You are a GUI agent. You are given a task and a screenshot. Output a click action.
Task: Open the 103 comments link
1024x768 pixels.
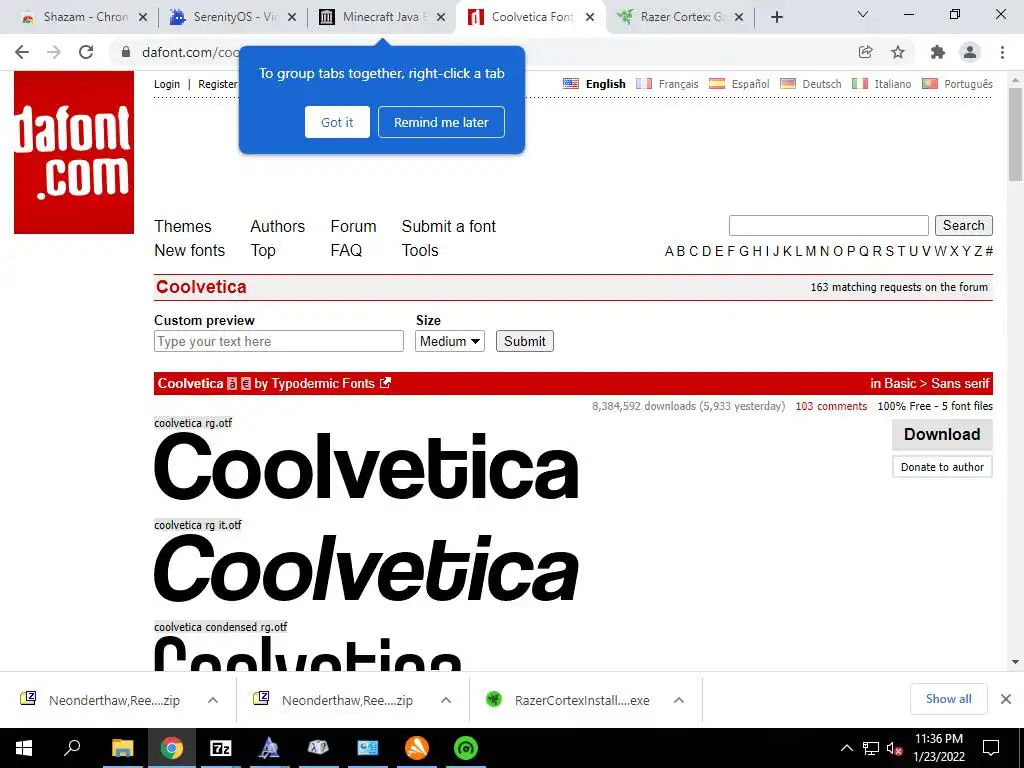pos(831,406)
